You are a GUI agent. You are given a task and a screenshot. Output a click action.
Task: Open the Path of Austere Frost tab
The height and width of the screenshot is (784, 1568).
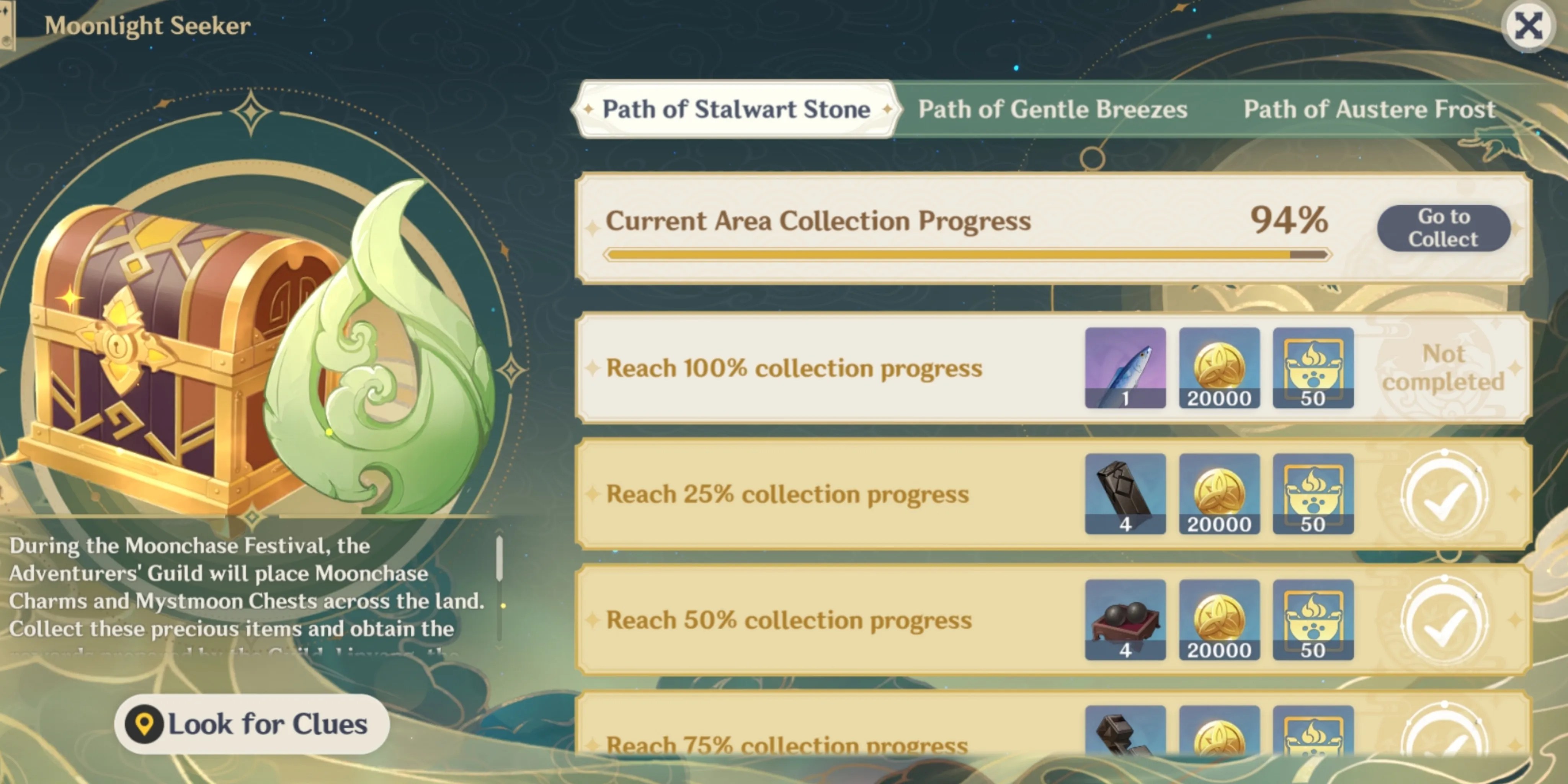(x=1369, y=109)
